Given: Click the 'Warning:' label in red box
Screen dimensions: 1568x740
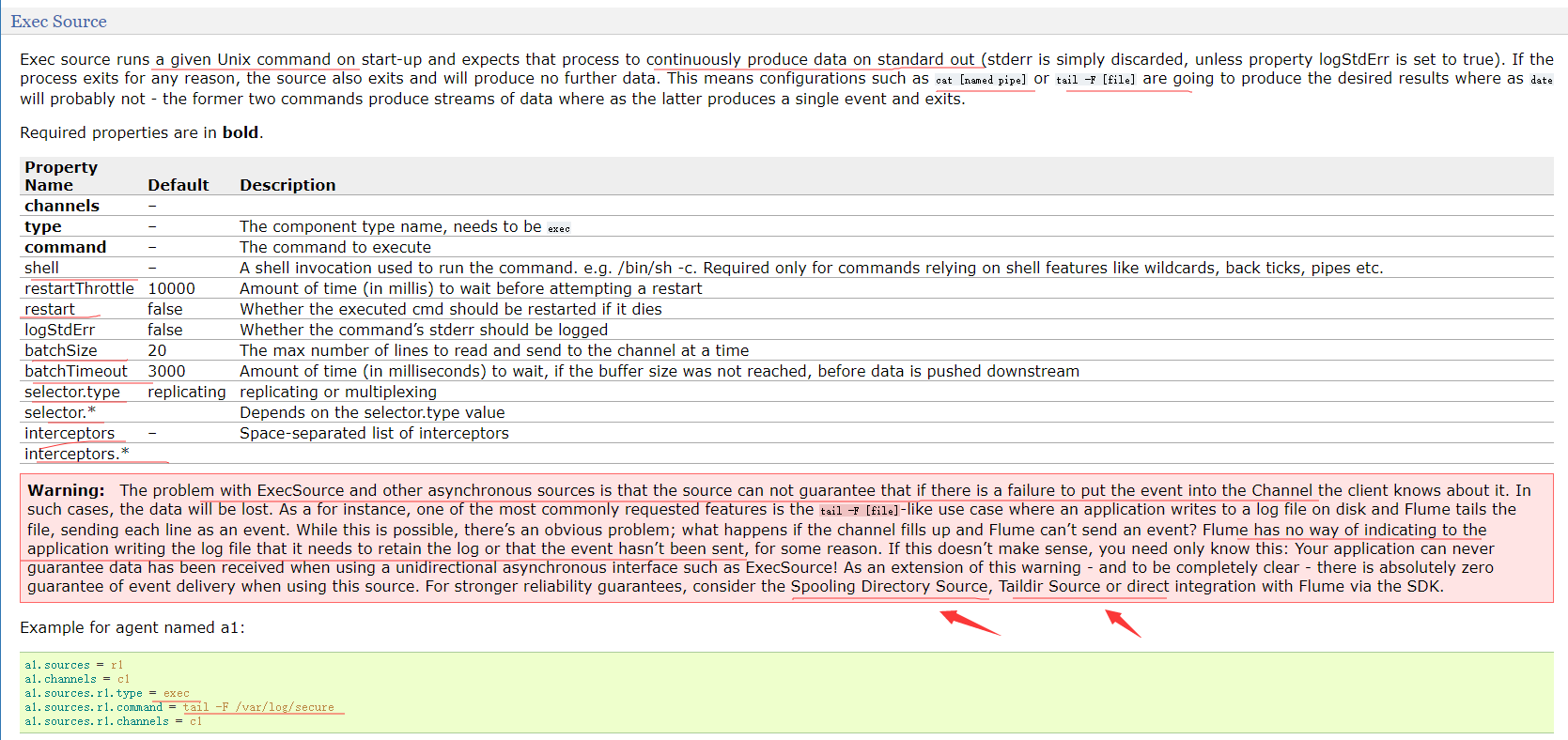Looking at the screenshot, I should [x=67, y=490].
